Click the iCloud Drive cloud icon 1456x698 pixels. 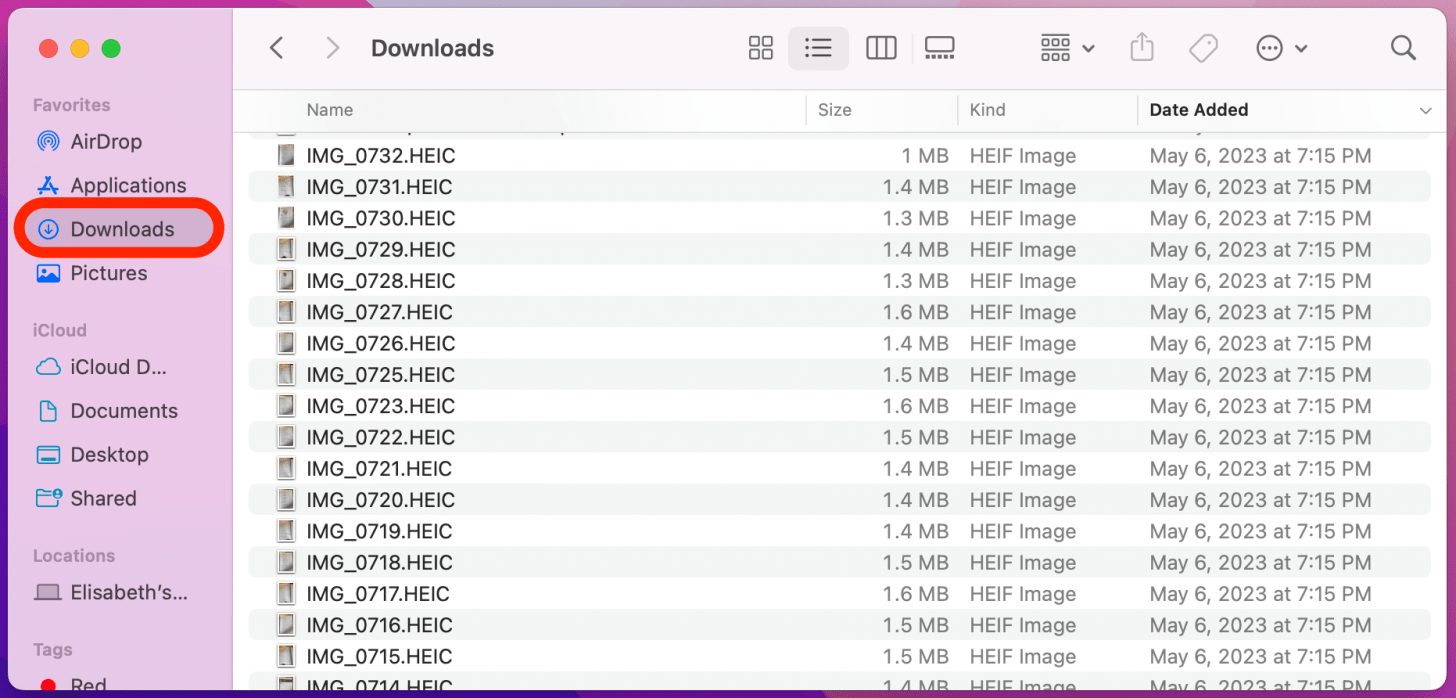48,367
